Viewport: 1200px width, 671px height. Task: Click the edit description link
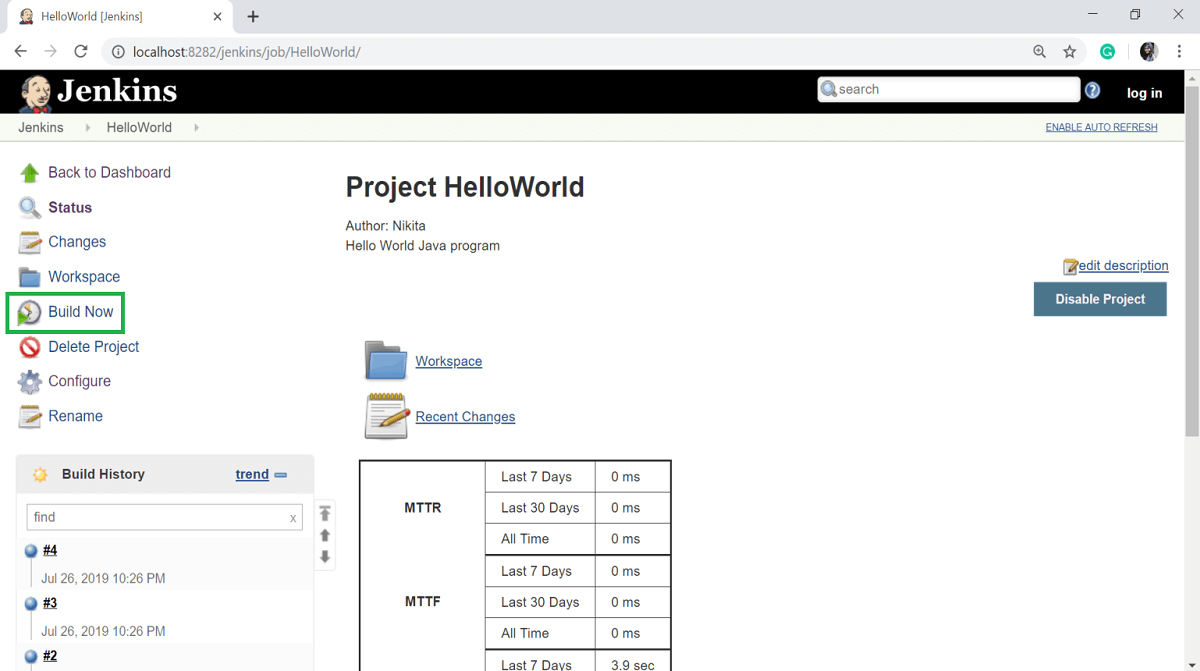click(1123, 266)
